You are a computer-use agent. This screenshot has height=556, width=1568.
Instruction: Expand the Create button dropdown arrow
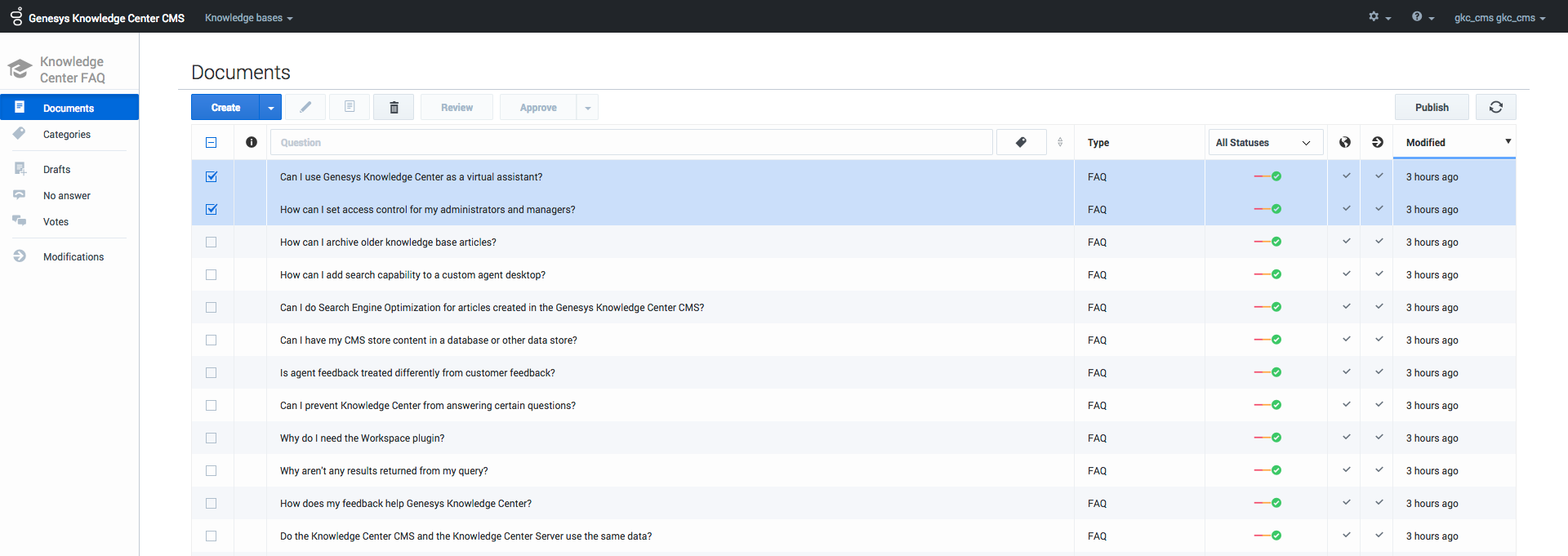coord(270,107)
